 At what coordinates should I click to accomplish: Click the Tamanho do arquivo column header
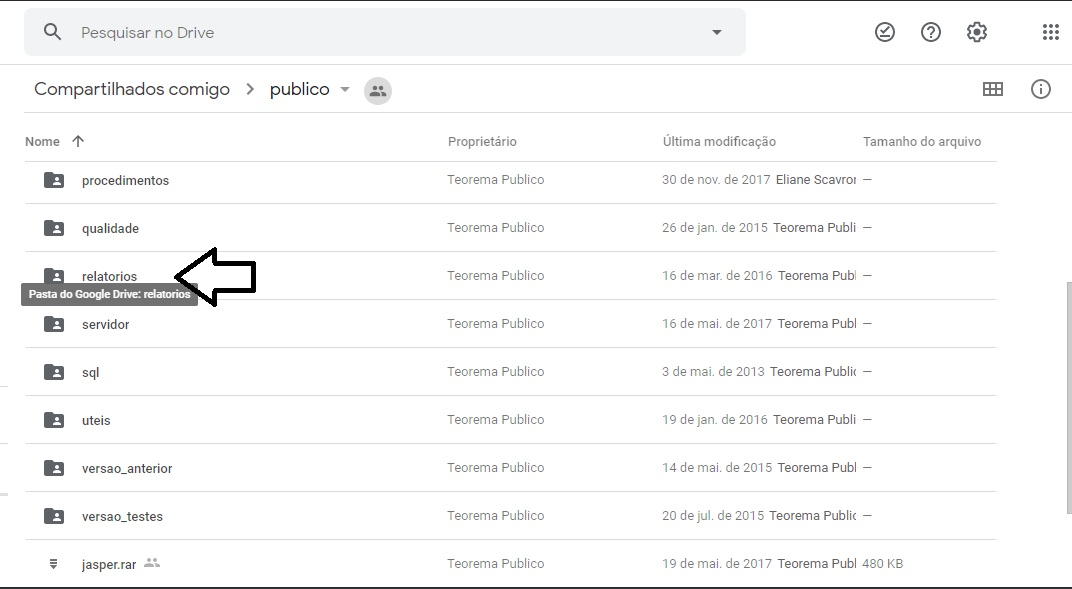(922, 141)
